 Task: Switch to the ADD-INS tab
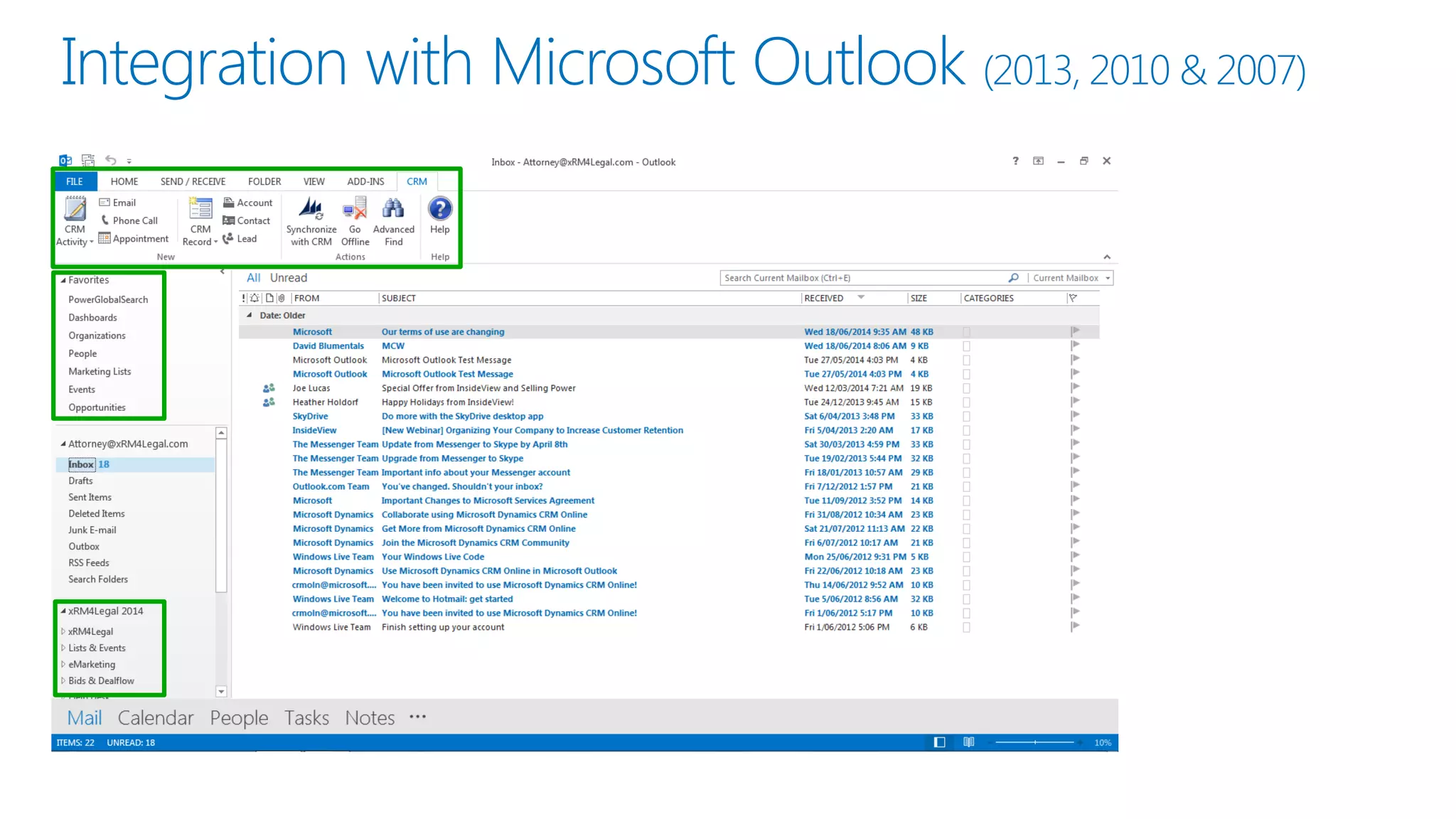pos(365,181)
